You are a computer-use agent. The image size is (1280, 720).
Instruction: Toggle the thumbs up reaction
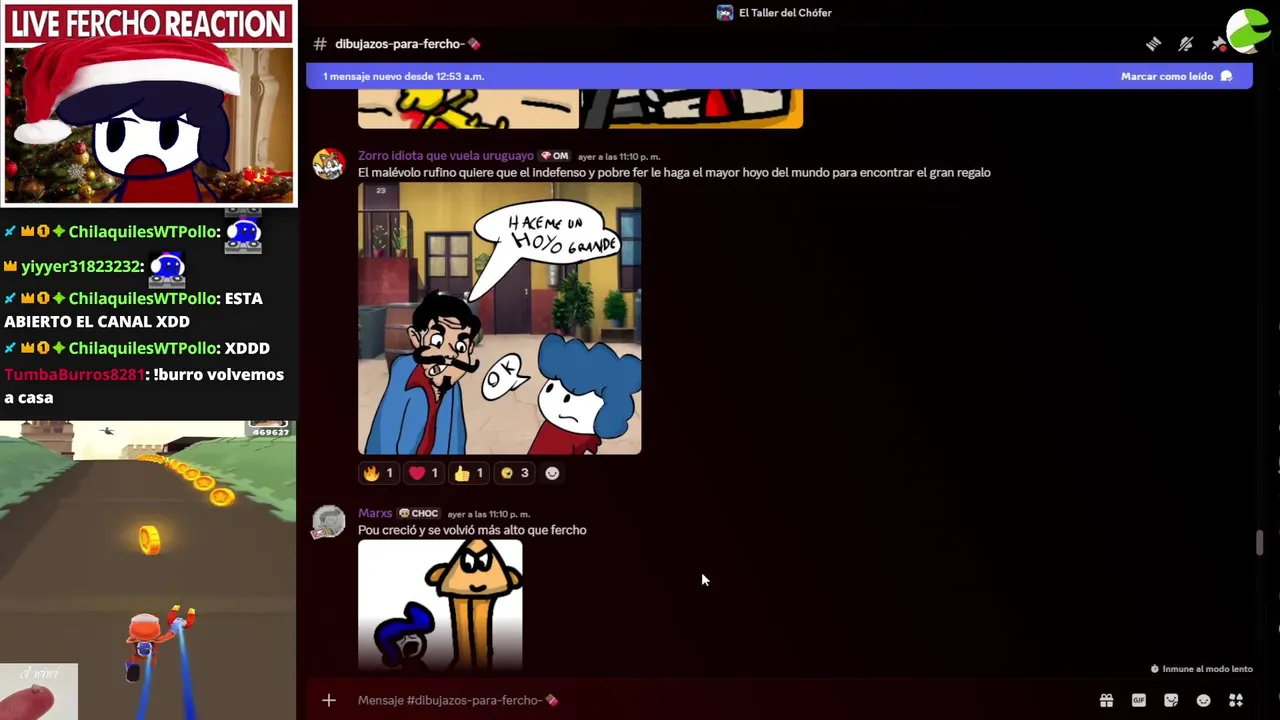[x=469, y=473]
